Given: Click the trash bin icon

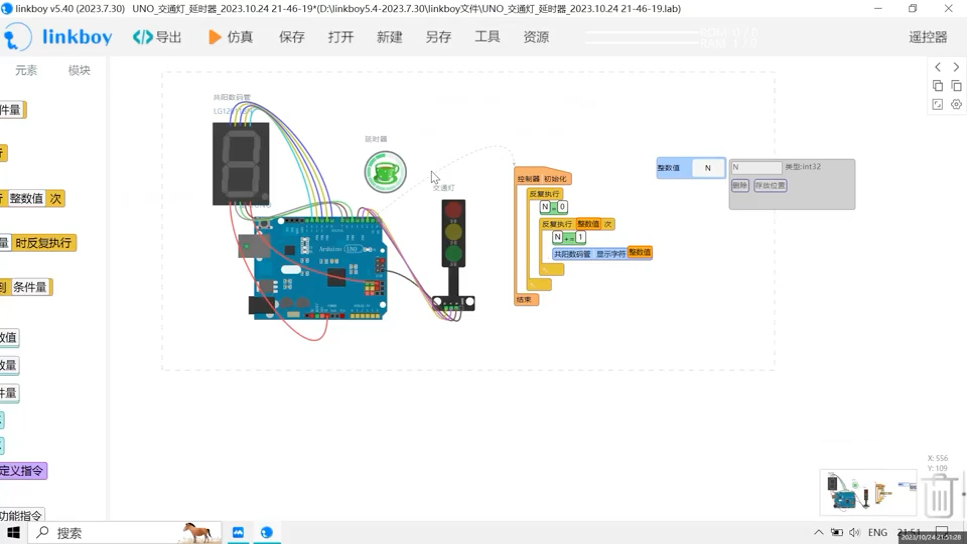Looking at the screenshot, I should coord(940,495).
